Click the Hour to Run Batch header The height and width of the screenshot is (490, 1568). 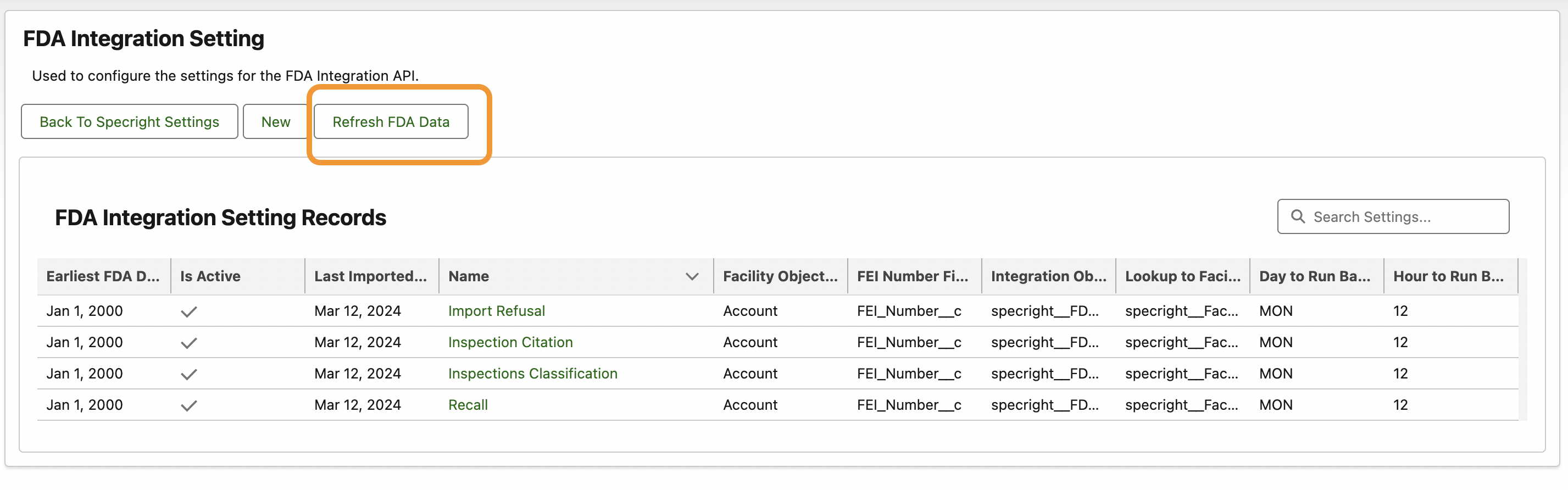point(1448,276)
